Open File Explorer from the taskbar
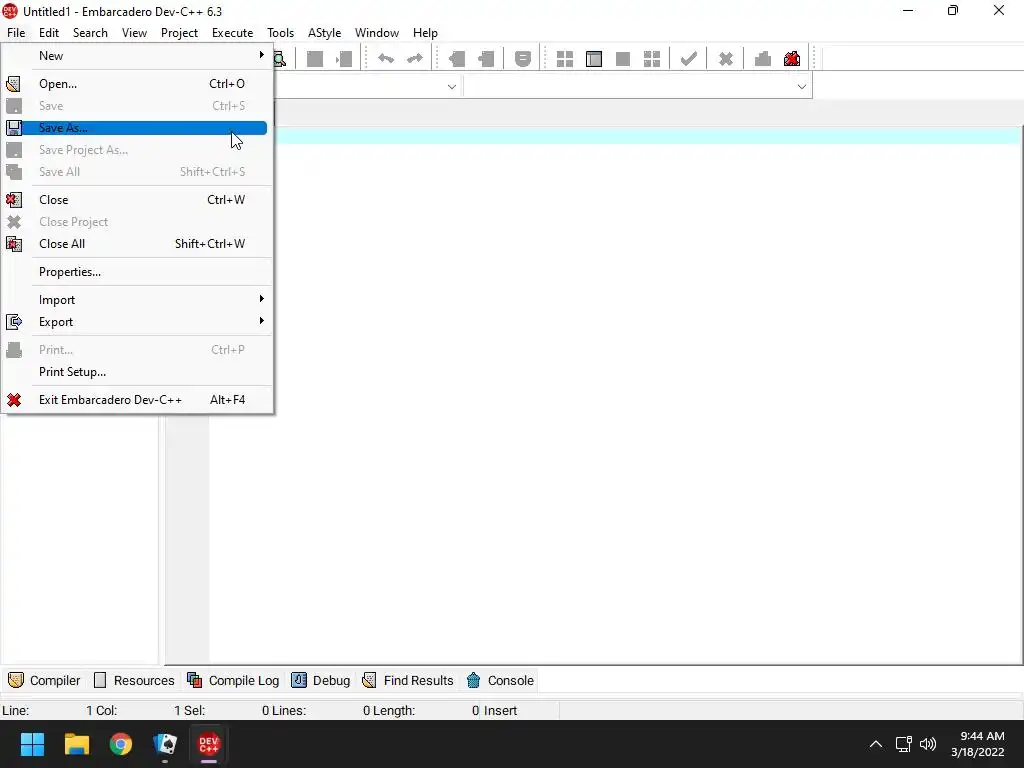Viewport: 1024px width, 768px height. point(76,744)
